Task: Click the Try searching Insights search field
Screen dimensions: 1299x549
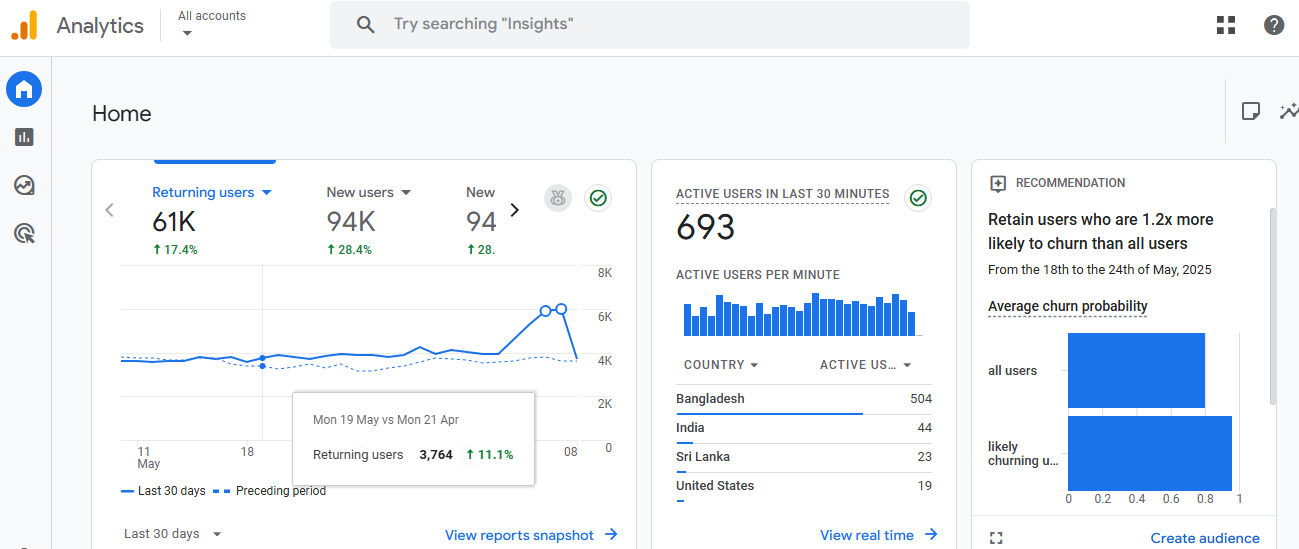Action: pos(650,24)
